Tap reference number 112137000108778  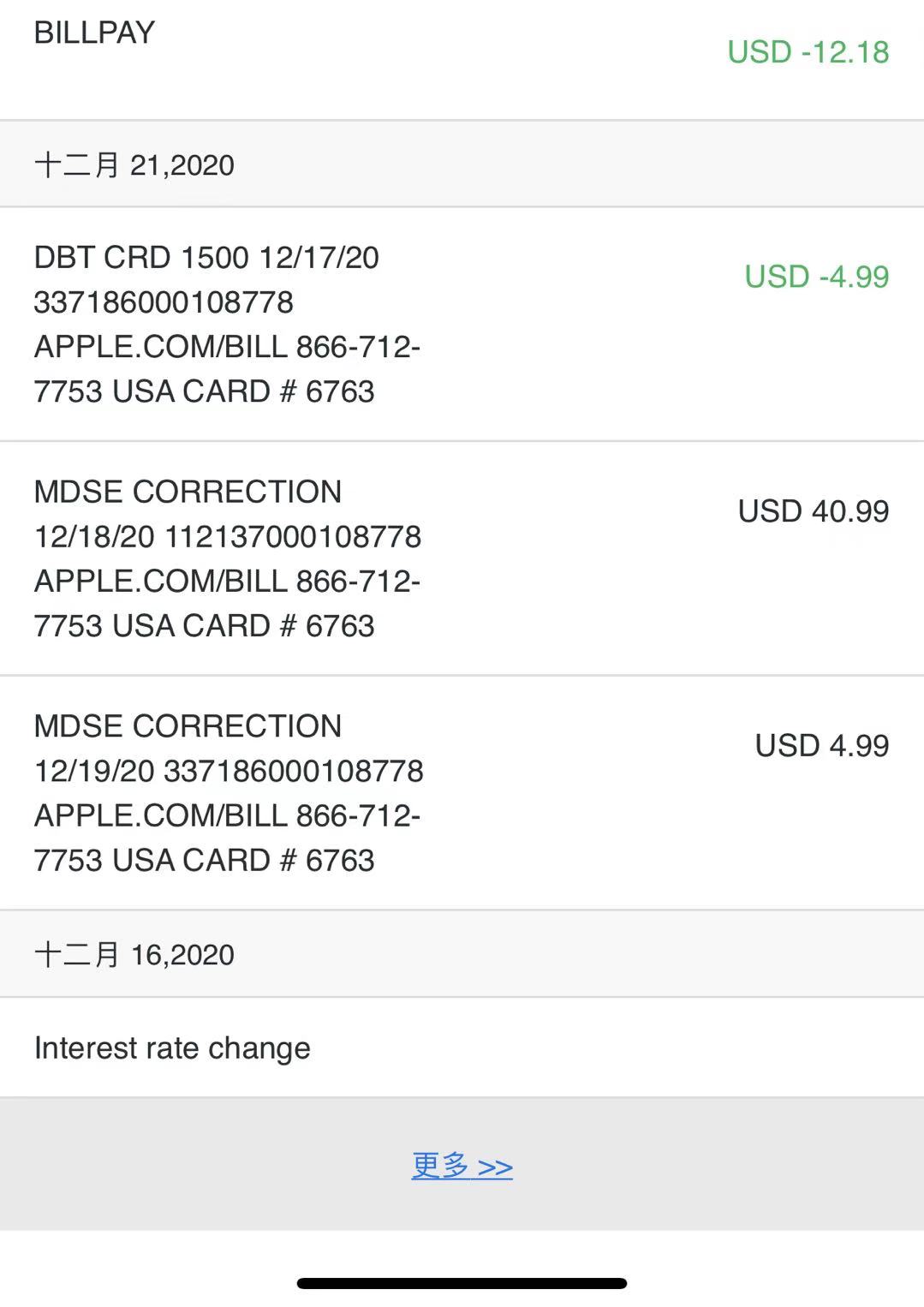[293, 537]
